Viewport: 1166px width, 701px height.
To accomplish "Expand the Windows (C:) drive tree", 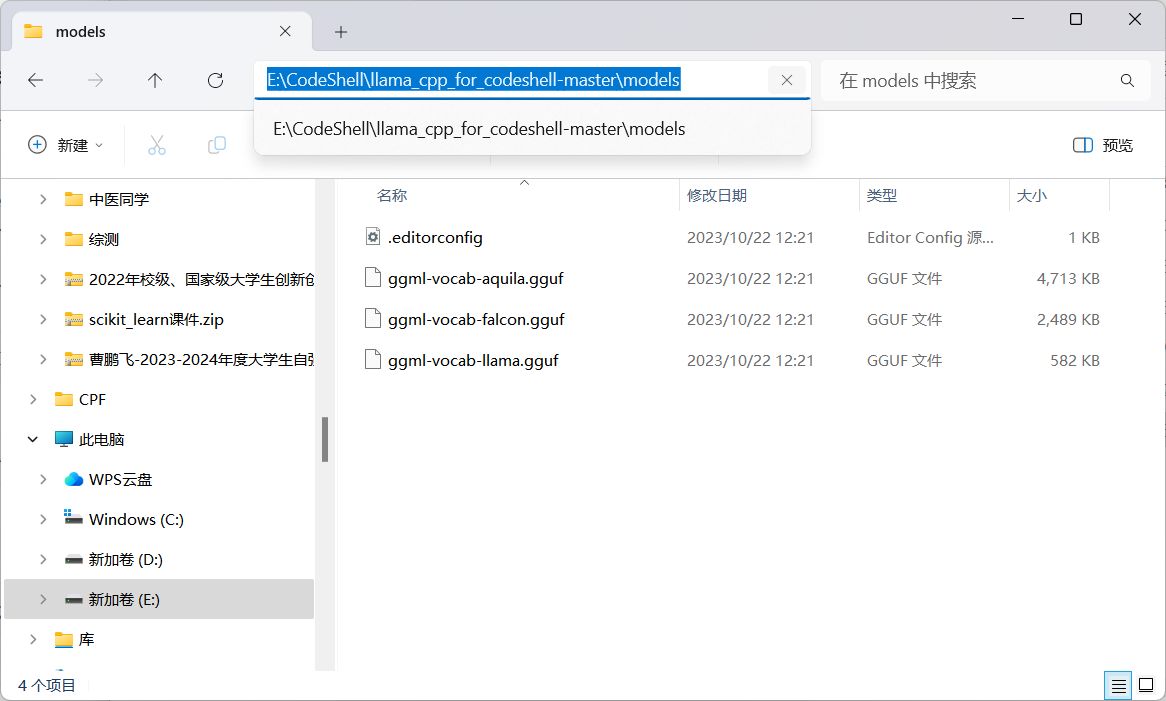I will point(43,519).
